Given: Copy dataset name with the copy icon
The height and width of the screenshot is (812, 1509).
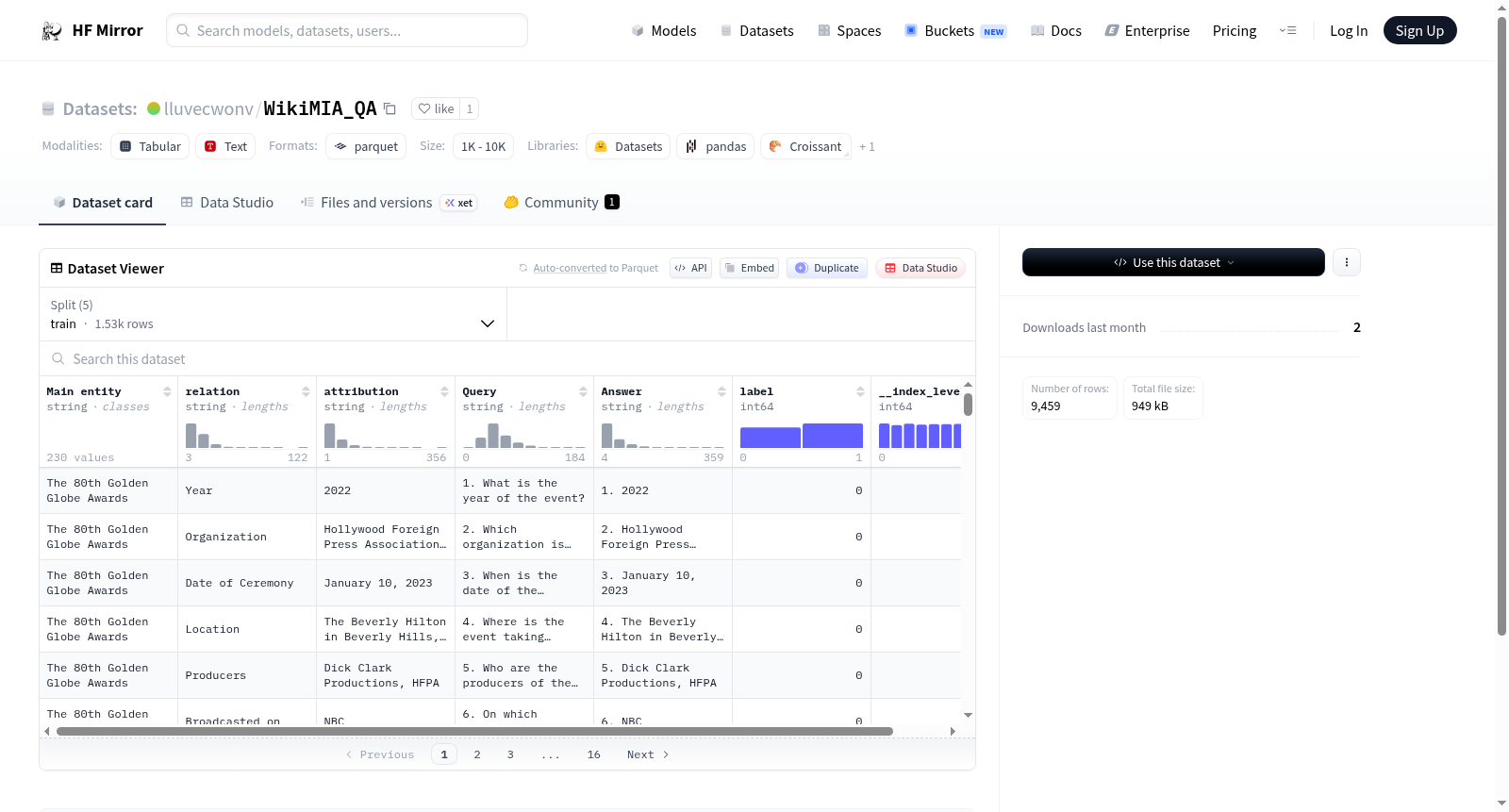Looking at the screenshot, I should coord(390,108).
